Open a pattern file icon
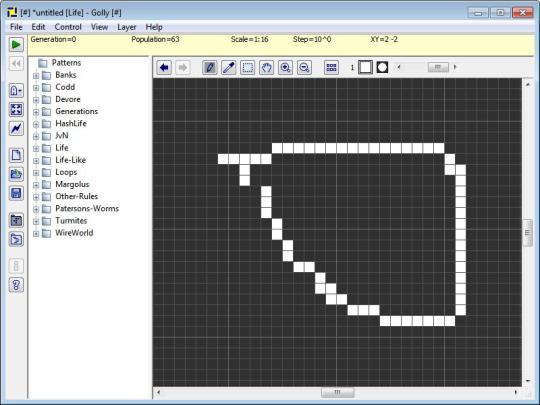Screen dimensions: 540x405 point(16,174)
